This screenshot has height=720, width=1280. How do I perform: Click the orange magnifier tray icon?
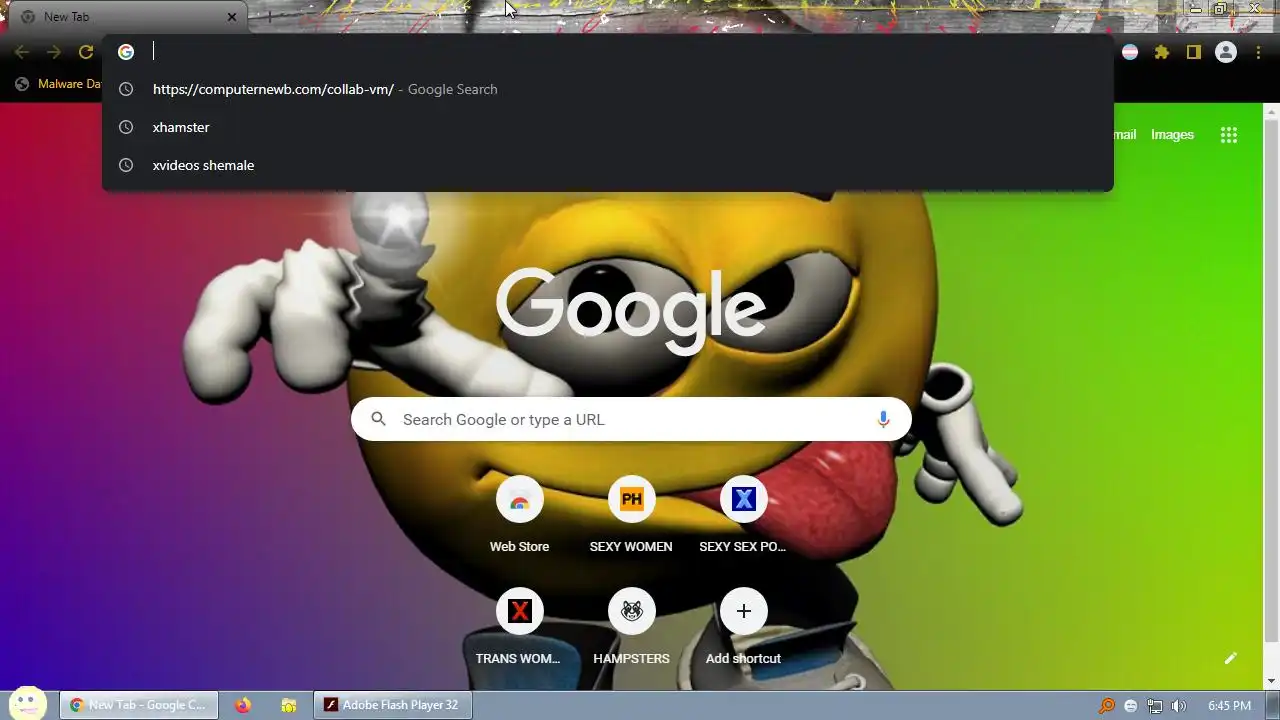[1107, 706]
